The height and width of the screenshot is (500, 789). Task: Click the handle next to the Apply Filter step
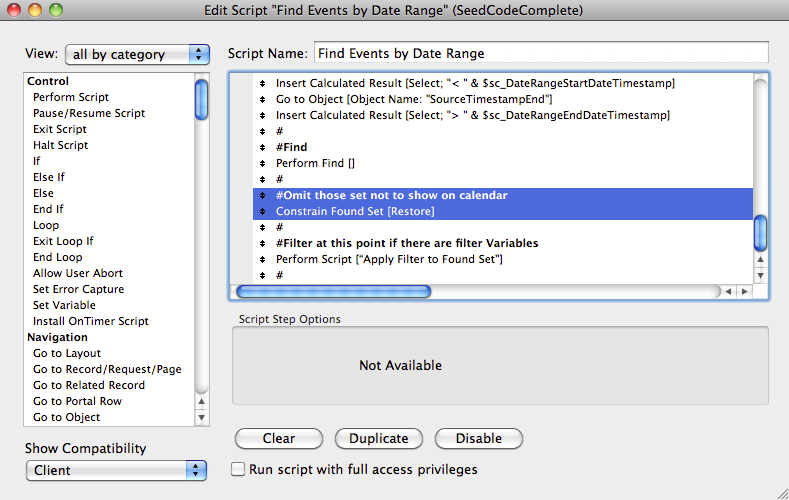click(262, 259)
